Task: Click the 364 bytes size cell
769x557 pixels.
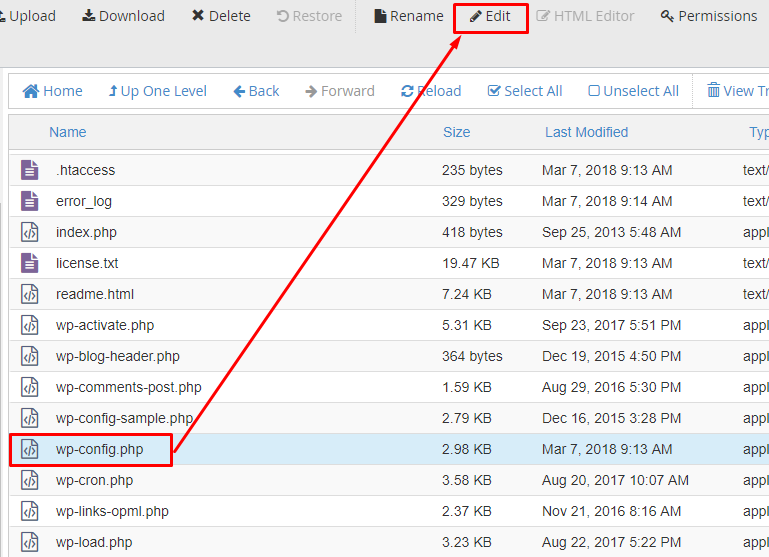Action: 472,356
